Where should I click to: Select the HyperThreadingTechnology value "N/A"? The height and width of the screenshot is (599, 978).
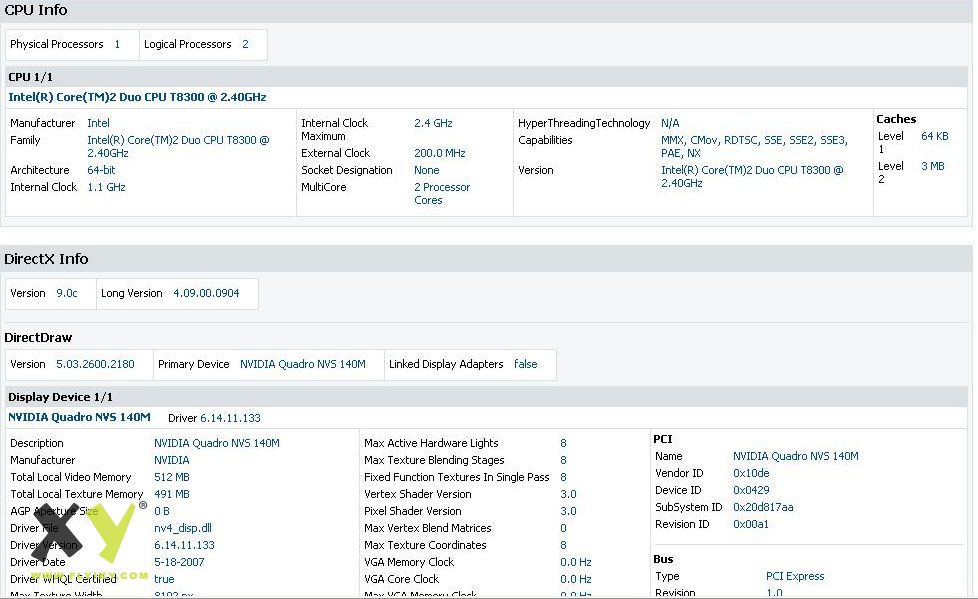pyautogui.click(x=671, y=123)
